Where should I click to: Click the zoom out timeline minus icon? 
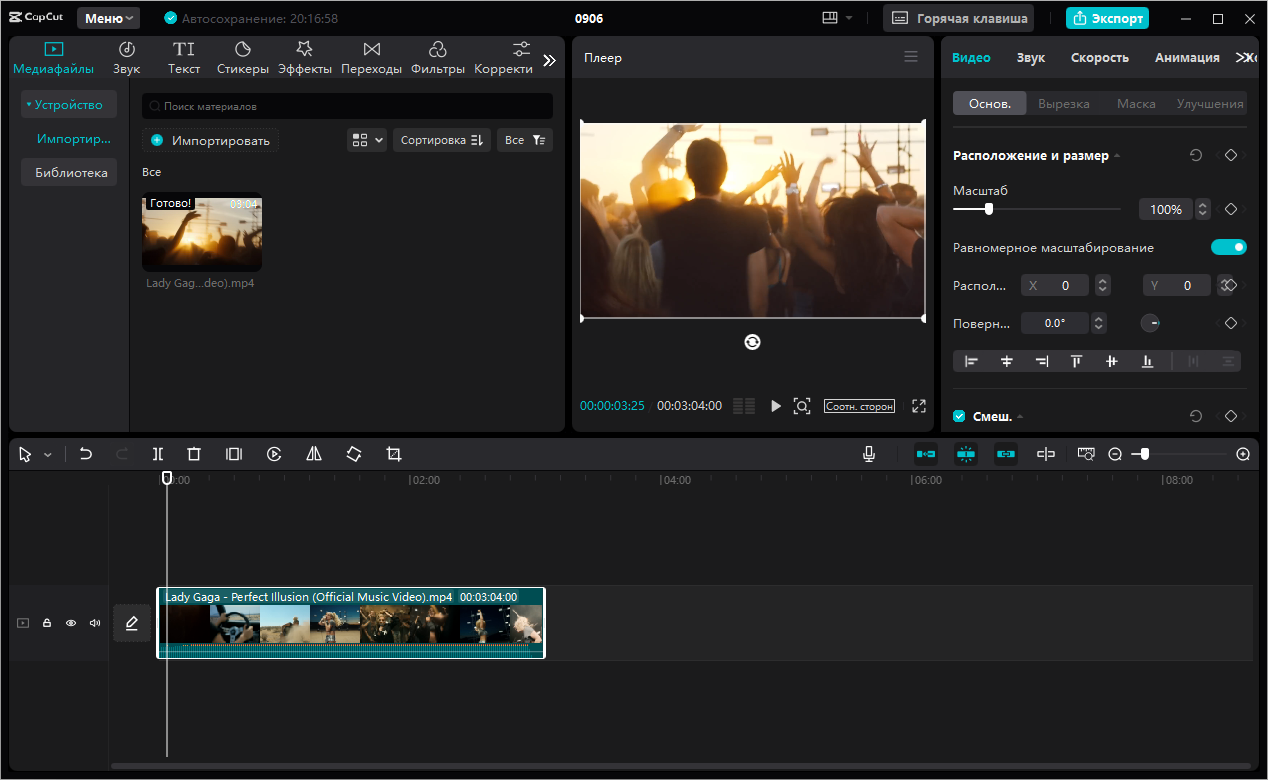click(1115, 454)
